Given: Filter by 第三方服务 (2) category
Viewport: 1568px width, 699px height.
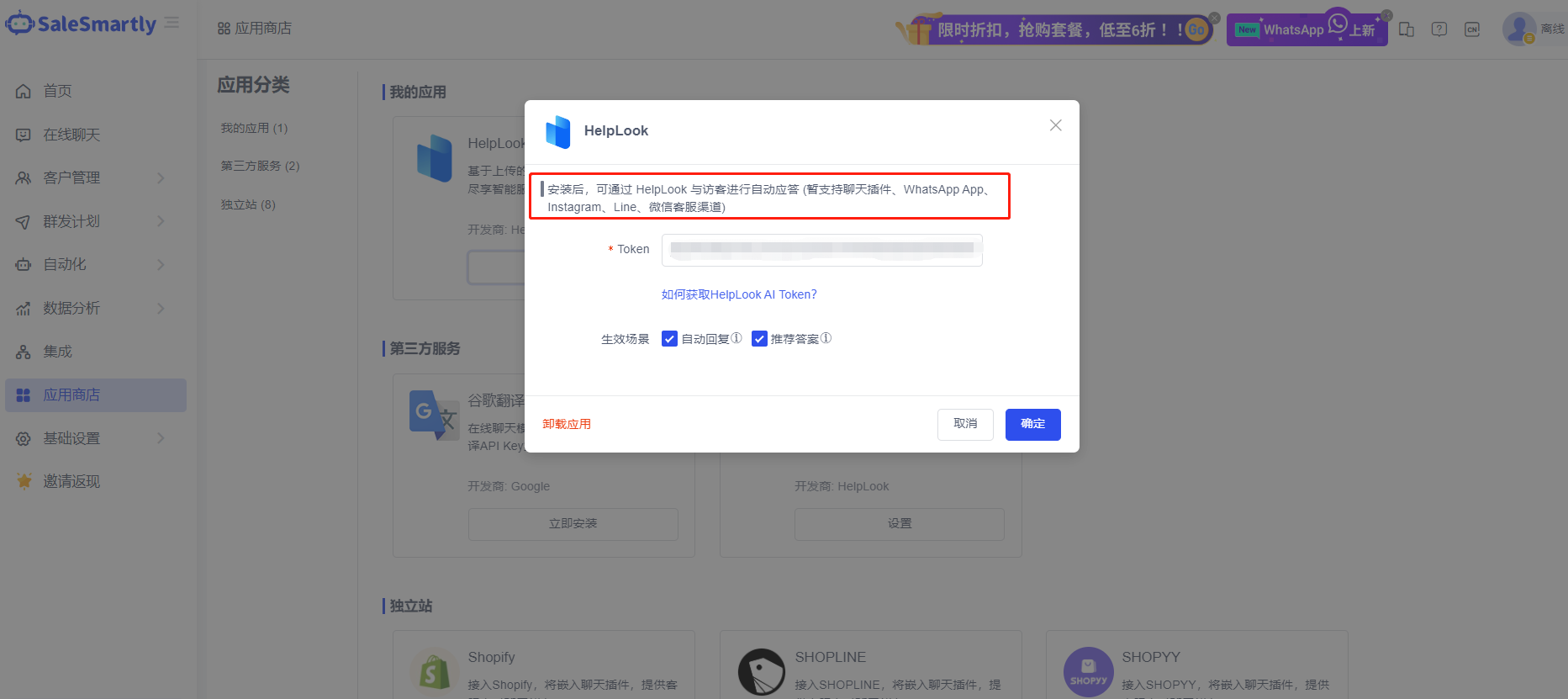Looking at the screenshot, I should [260, 166].
